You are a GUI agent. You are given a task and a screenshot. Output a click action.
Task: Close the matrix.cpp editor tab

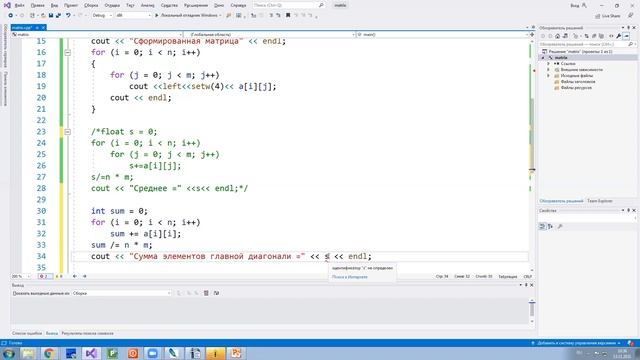[43, 27]
